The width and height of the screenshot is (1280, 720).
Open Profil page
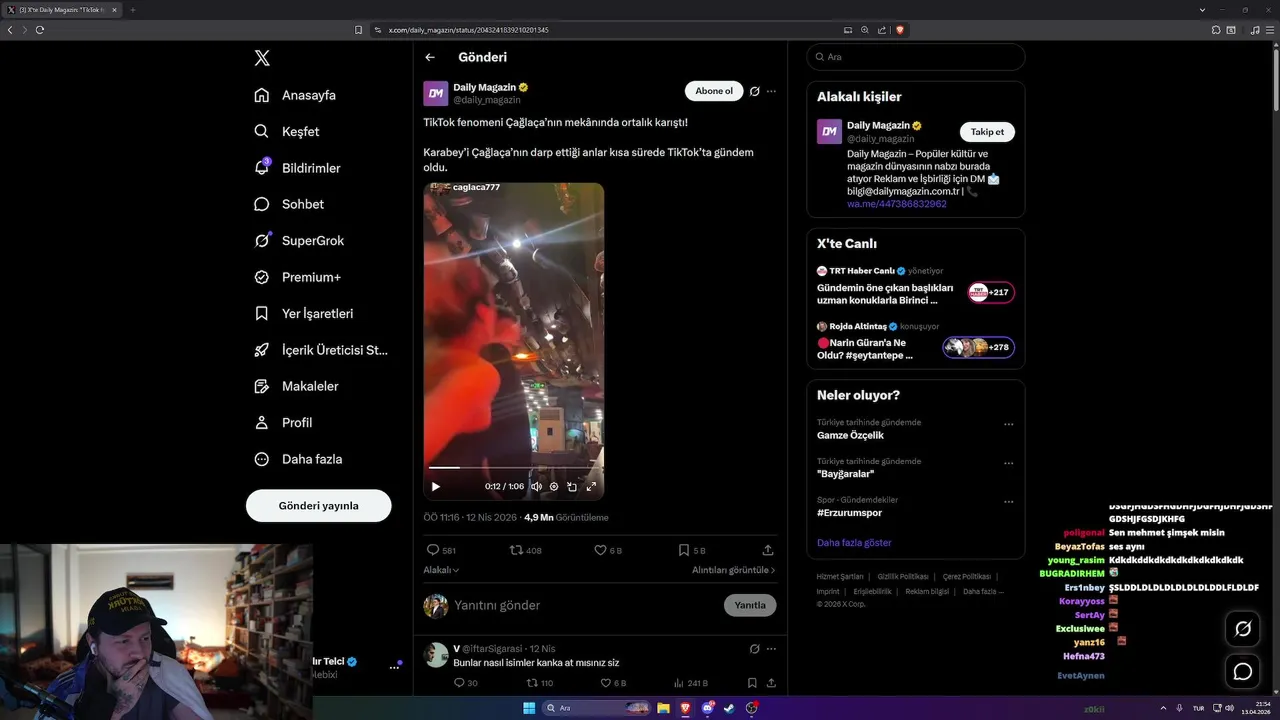[x=283, y=422]
